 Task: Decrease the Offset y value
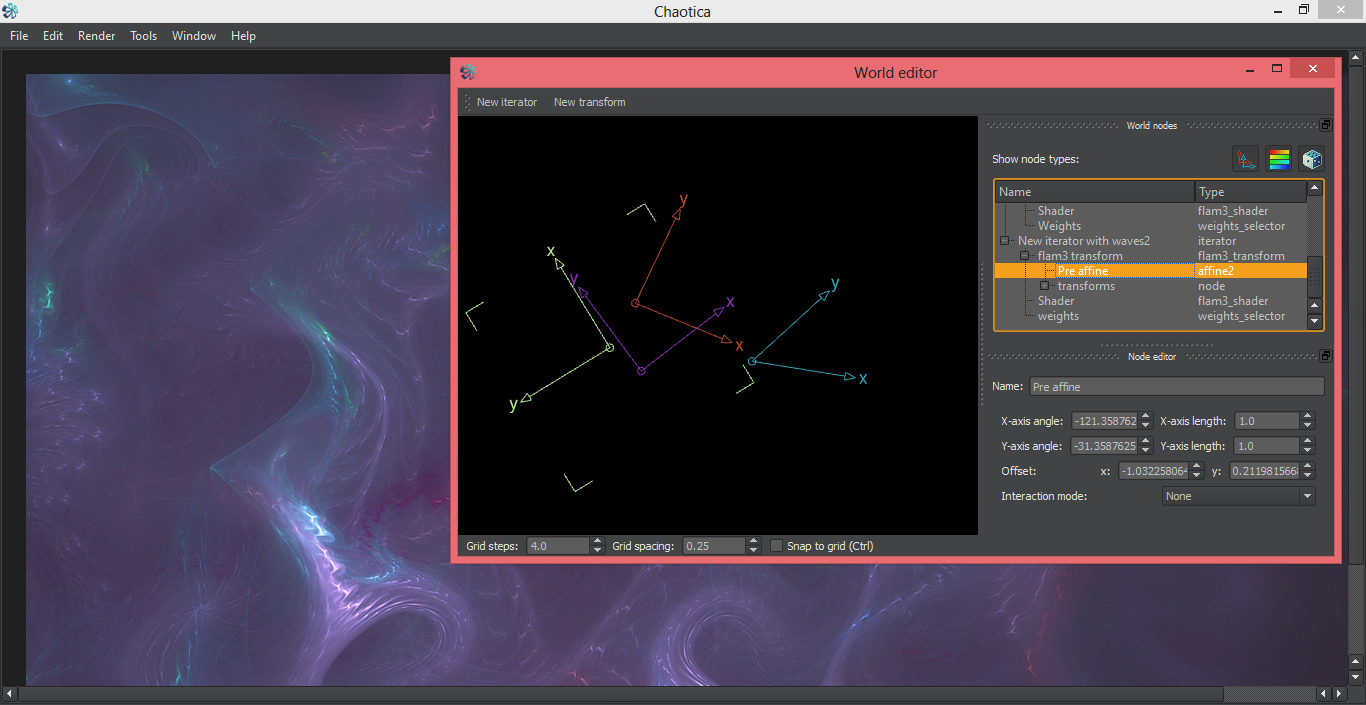pos(1308,476)
